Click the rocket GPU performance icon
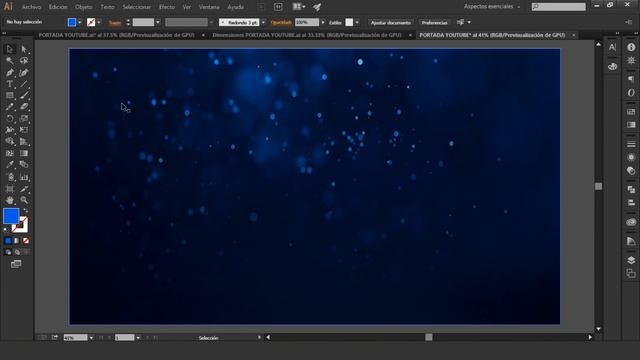640x360 pixels. 317,7
